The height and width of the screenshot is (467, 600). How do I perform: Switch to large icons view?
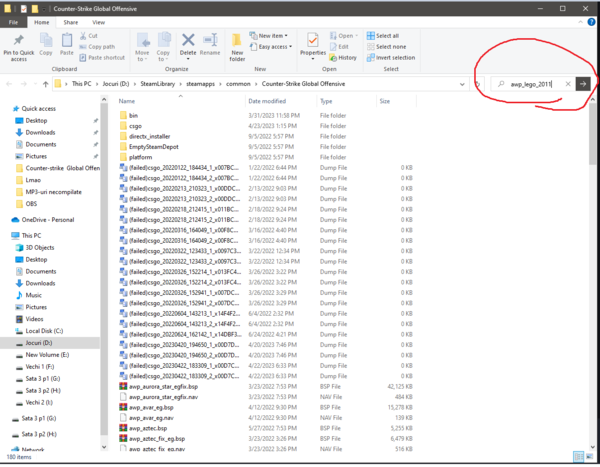point(589,456)
